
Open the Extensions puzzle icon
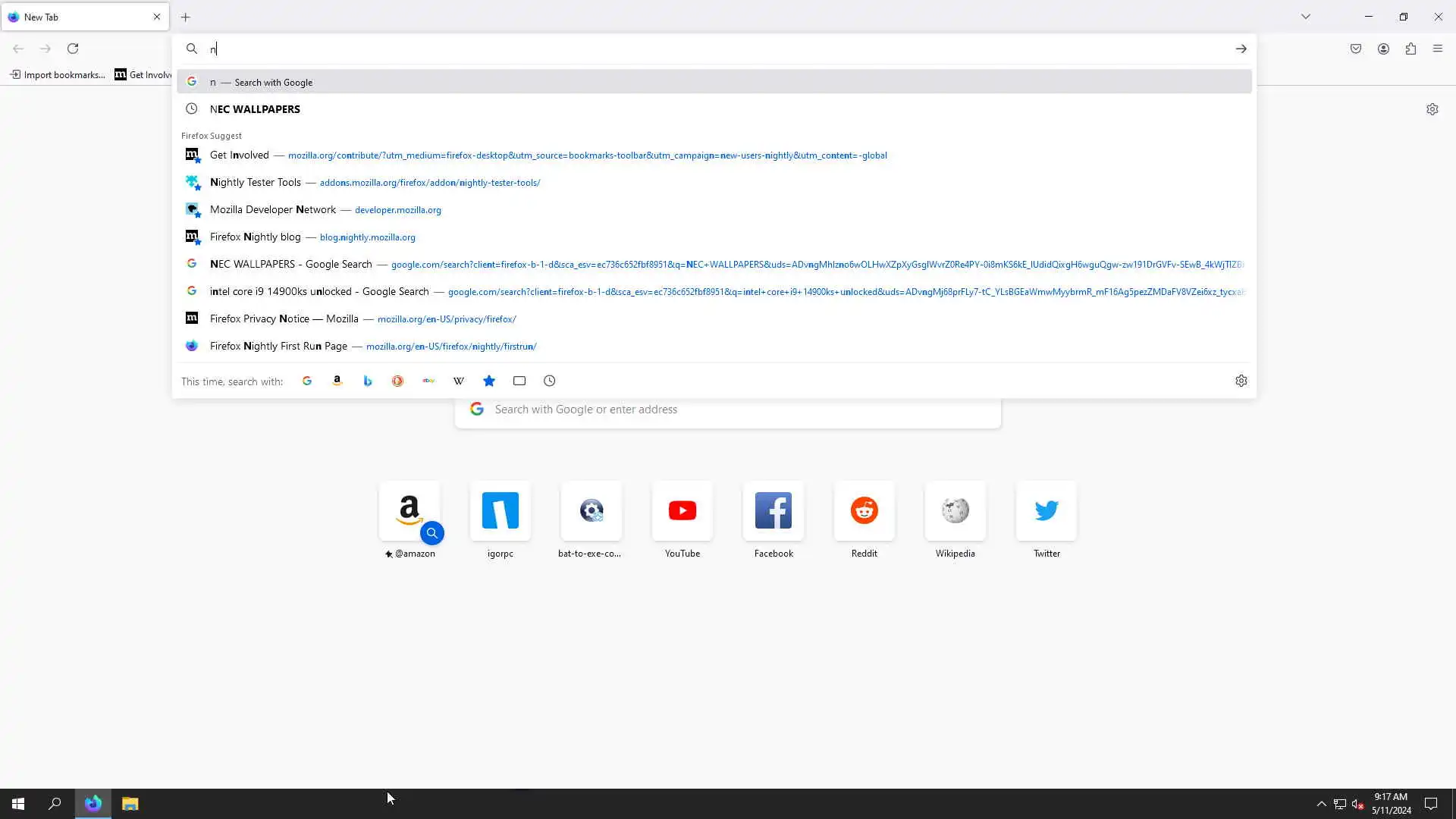tap(1410, 49)
